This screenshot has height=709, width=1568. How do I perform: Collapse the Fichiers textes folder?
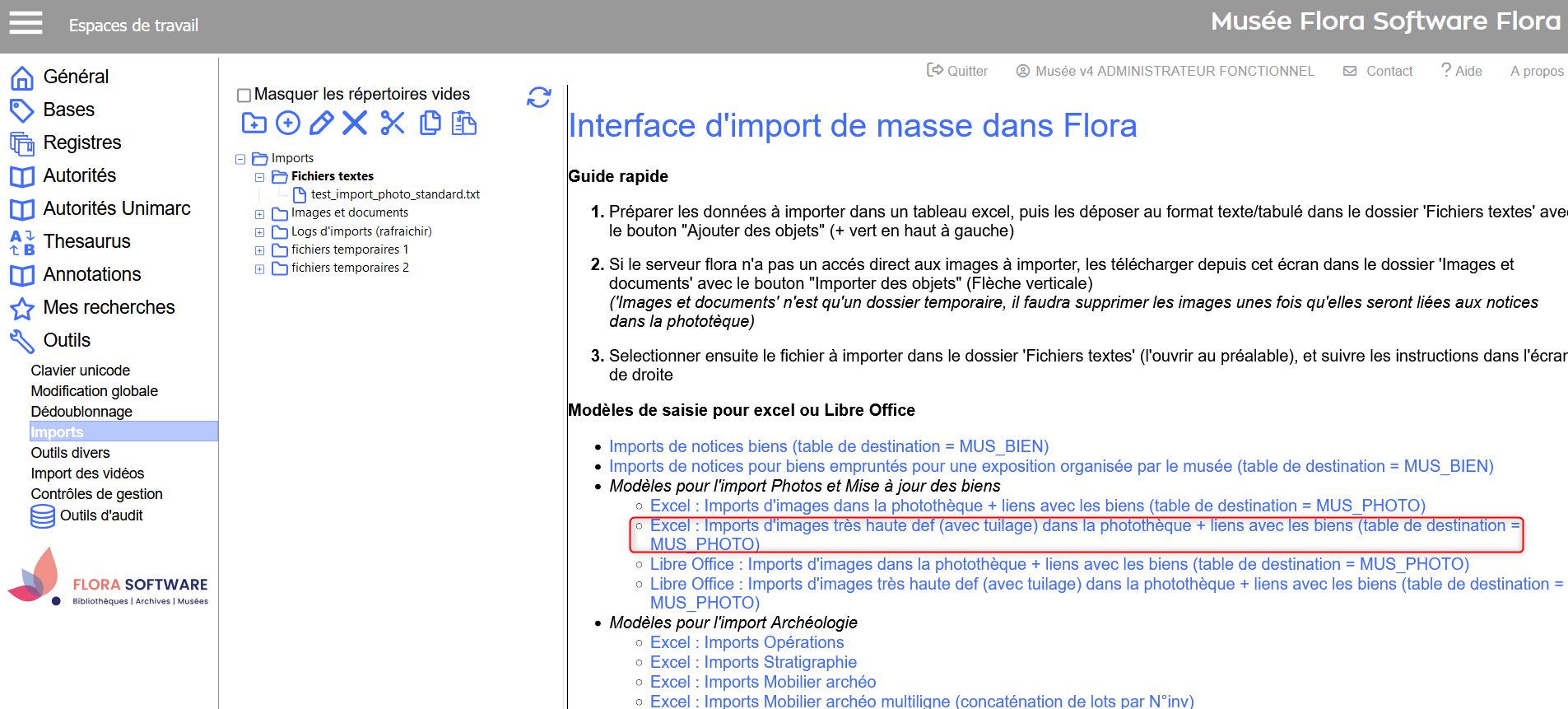(259, 177)
